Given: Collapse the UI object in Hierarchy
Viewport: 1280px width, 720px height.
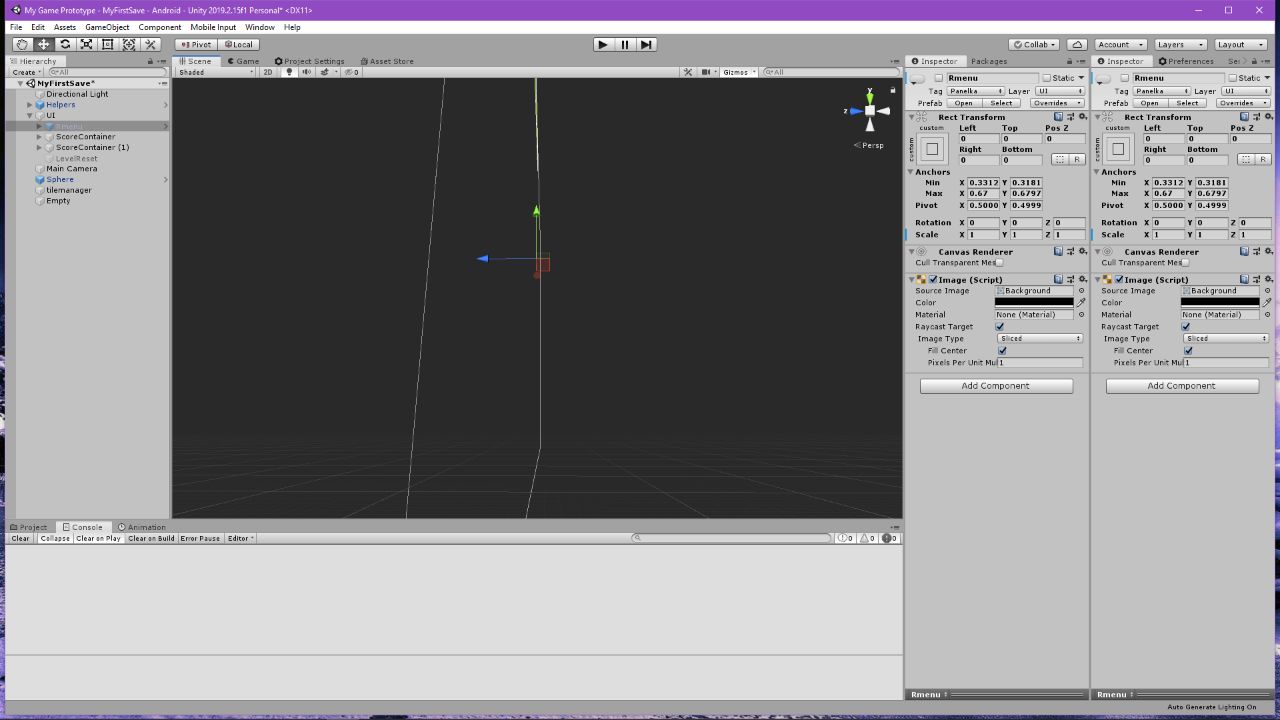Looking at the screenshot, I should click(x=30, y=115).
